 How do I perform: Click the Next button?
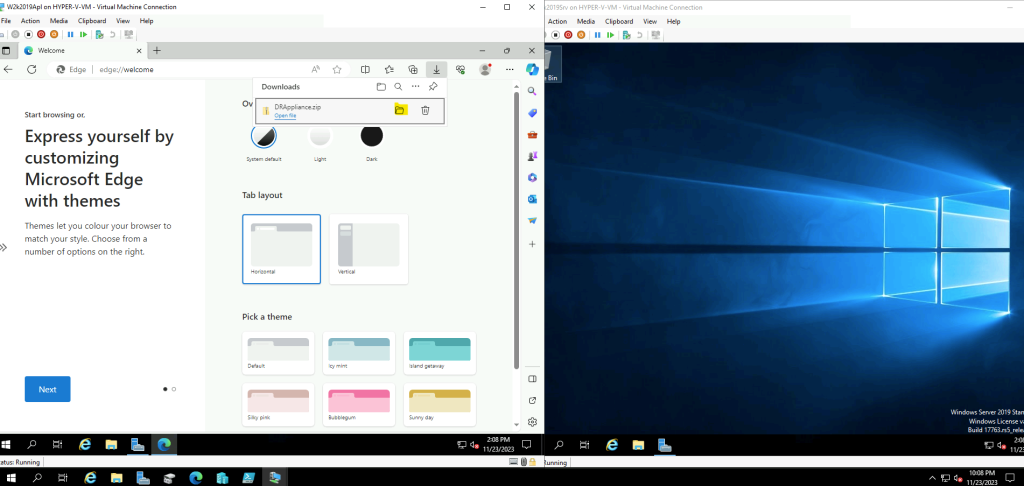48,389
